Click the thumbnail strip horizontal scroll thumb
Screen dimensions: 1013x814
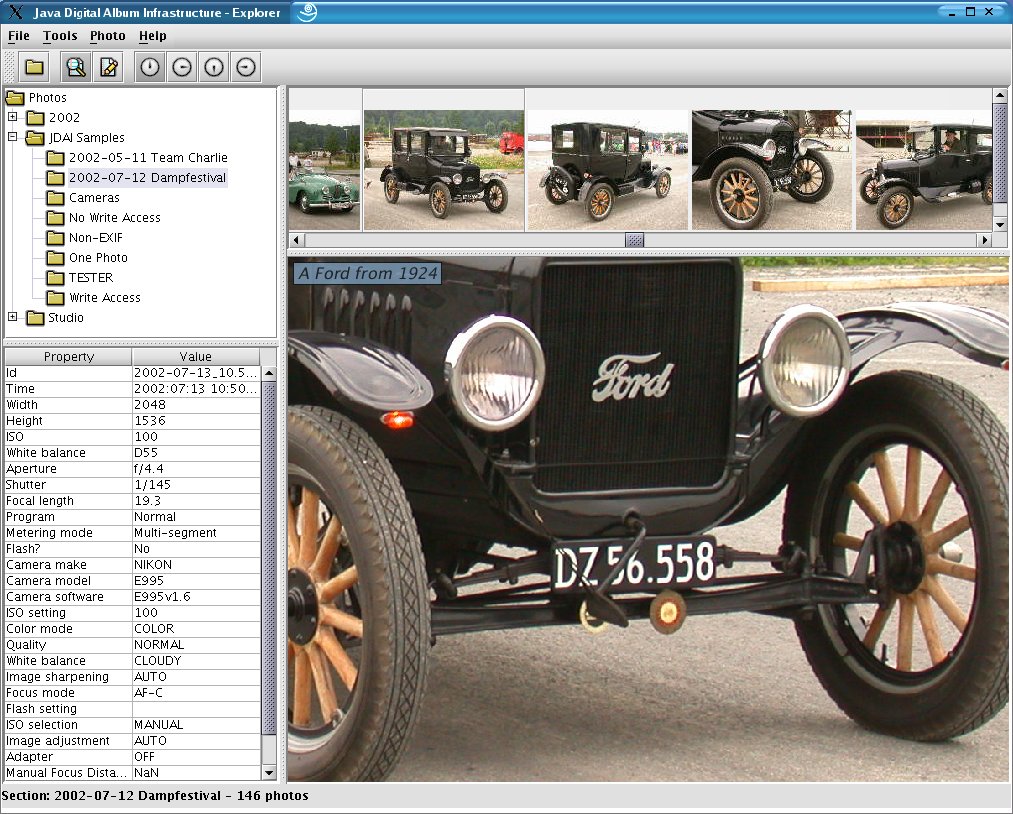click(x=634, y=240)
